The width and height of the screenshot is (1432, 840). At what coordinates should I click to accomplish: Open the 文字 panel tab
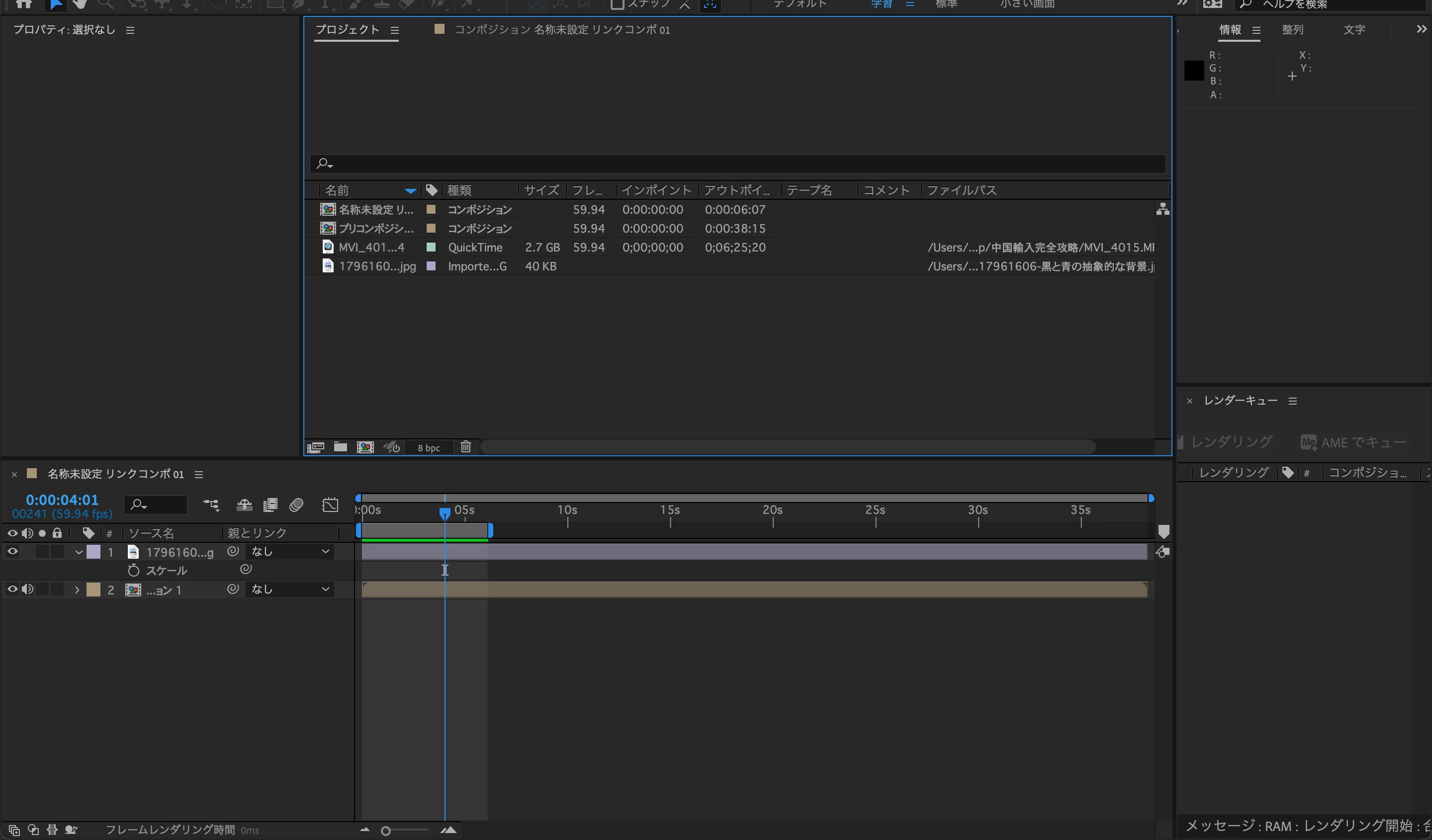(1354, 29)
